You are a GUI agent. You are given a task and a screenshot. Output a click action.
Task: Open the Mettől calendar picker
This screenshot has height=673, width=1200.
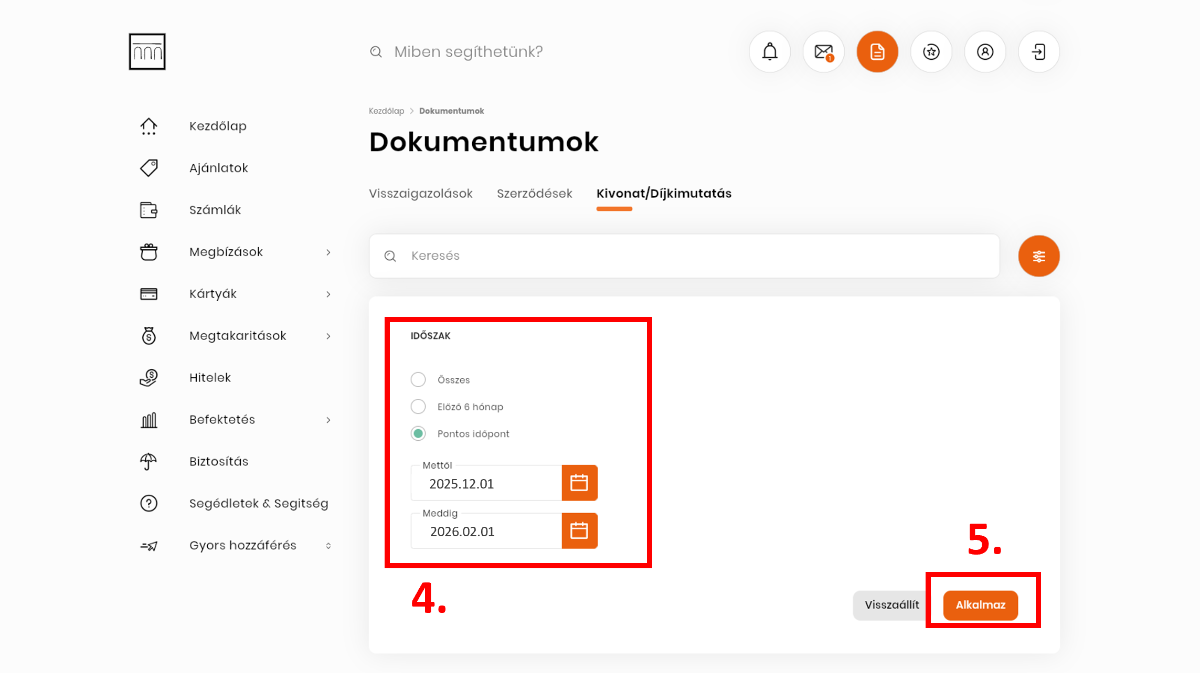click(579, 483)
